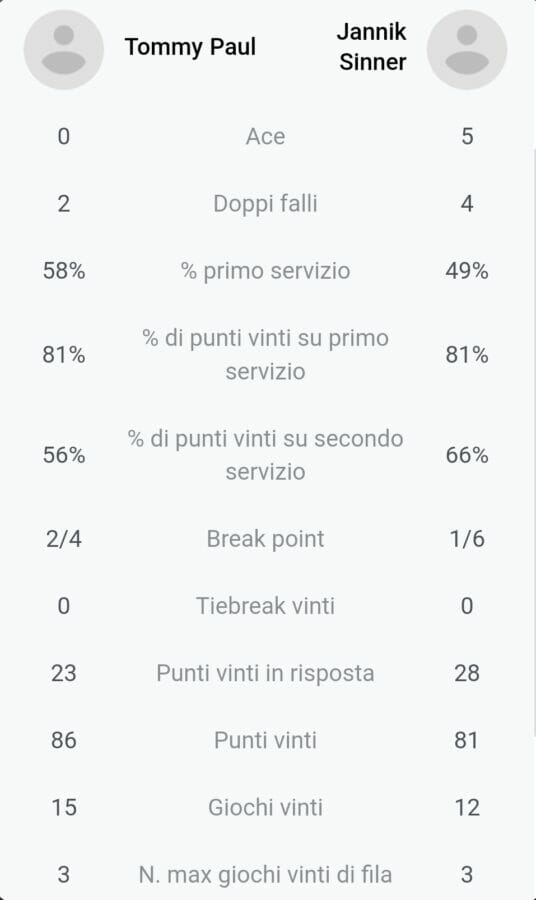Screen dimensions: 536x900
Task: Click Sinner's 1/6 break point value
Action: click(467, 539)
